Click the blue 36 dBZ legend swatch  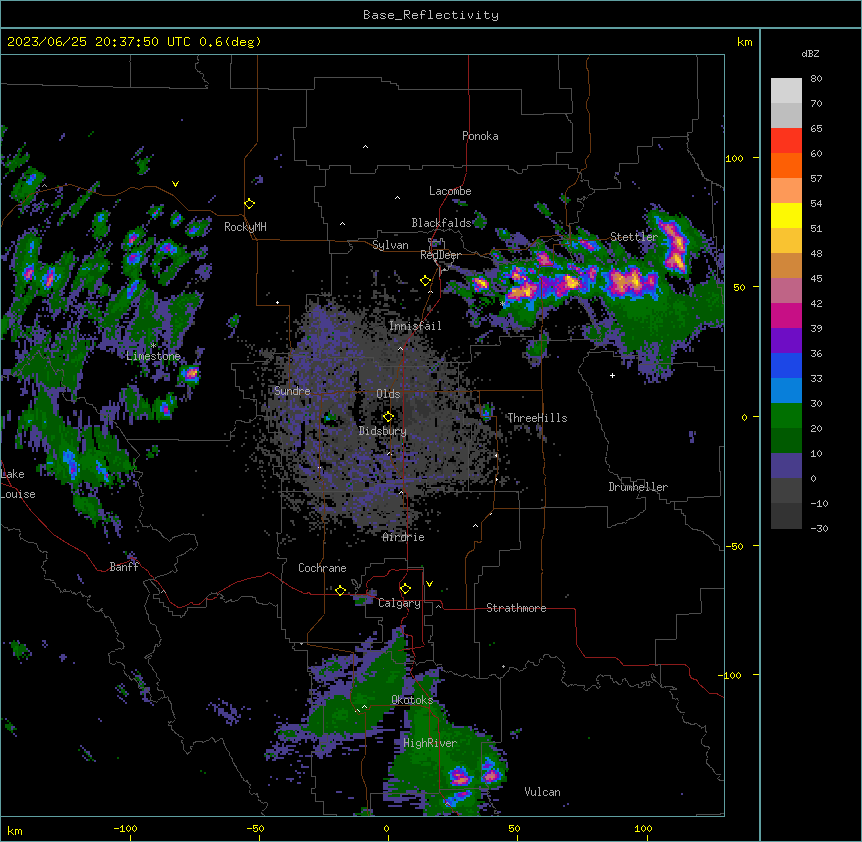tap(786, 365)
